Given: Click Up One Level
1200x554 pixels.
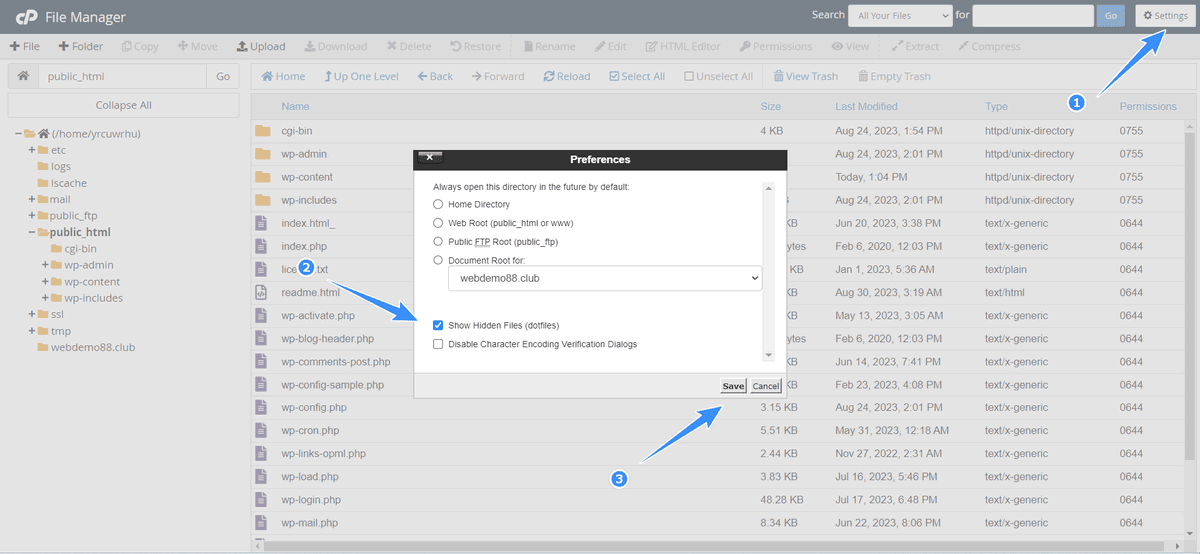Looking at the screenshot, I should click(361, 76).
